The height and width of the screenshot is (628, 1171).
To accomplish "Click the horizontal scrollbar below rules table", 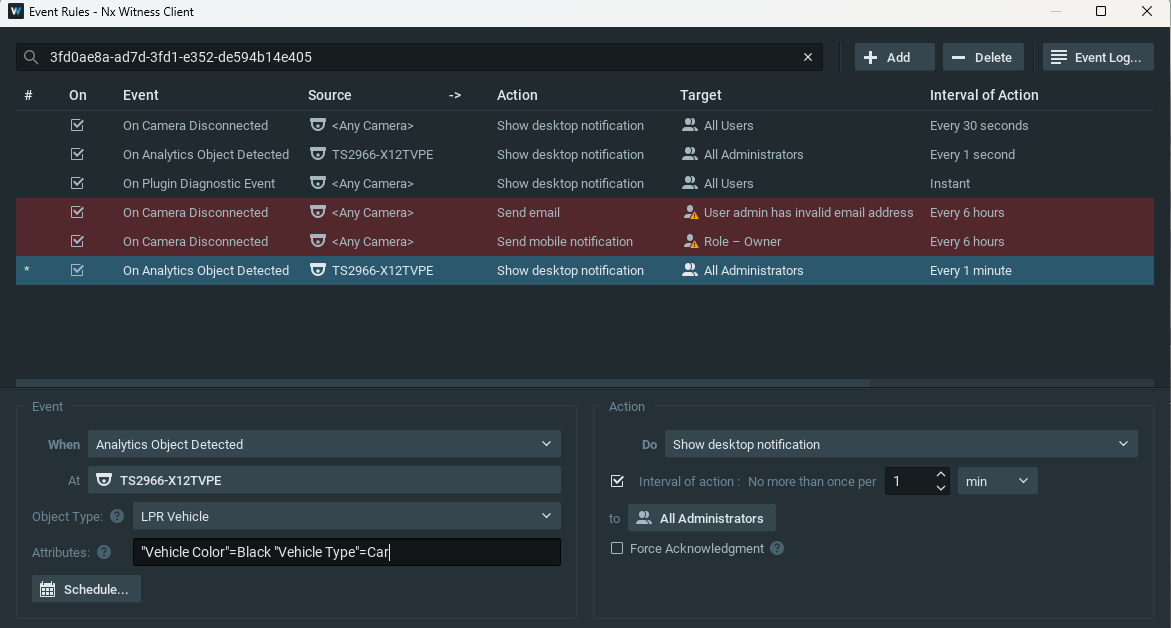I will click(443, 383).
